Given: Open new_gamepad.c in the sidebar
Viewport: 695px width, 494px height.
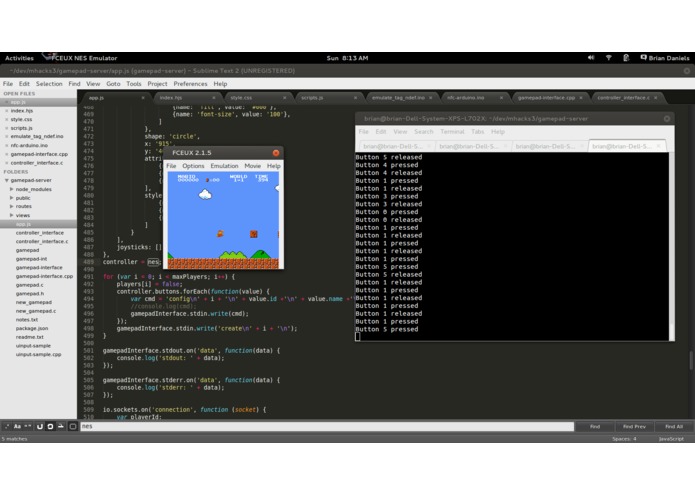Looking at the screenshot, I should [36, 311].
